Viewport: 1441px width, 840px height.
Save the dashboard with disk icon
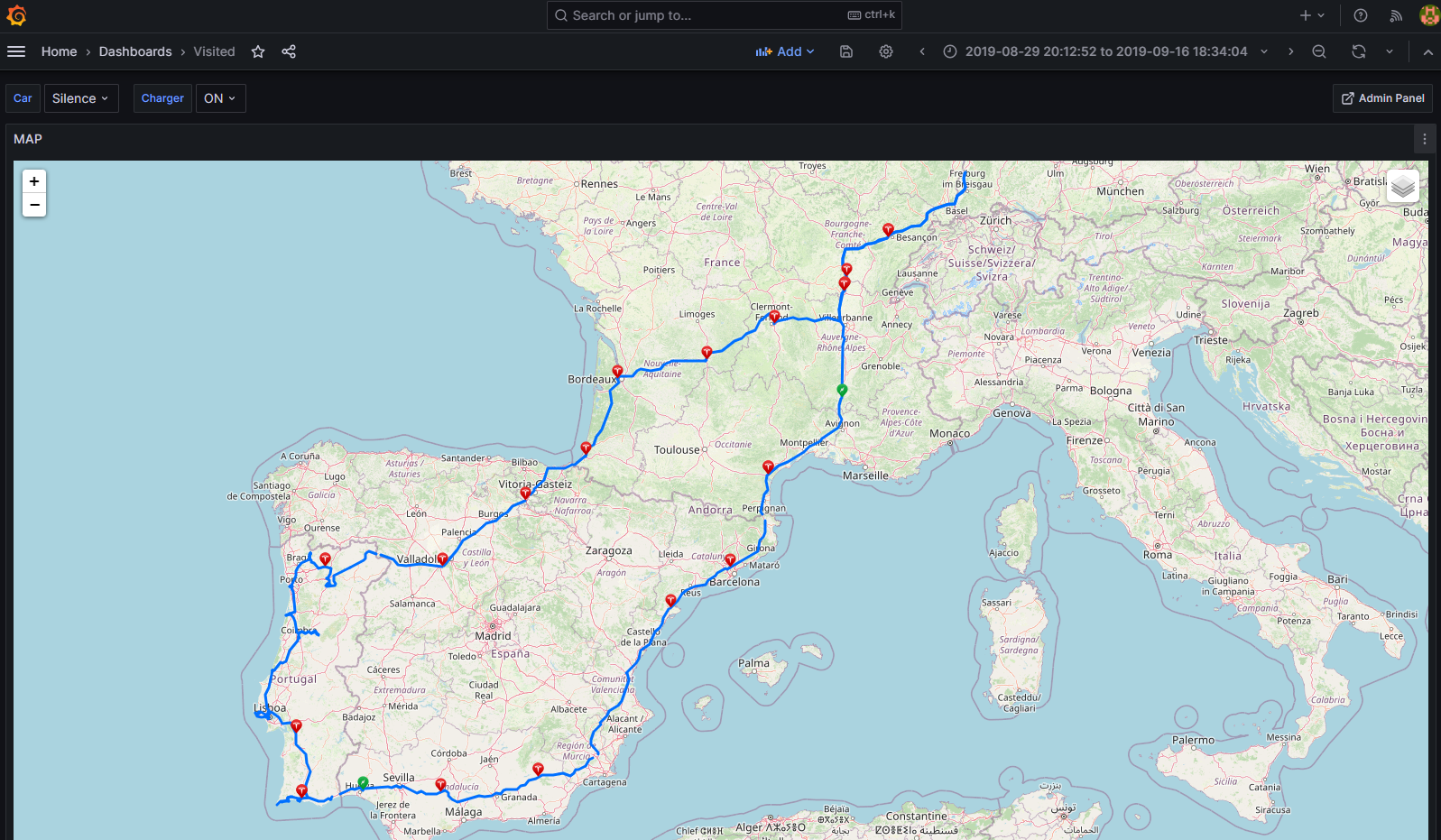click(x=846, y=51)
